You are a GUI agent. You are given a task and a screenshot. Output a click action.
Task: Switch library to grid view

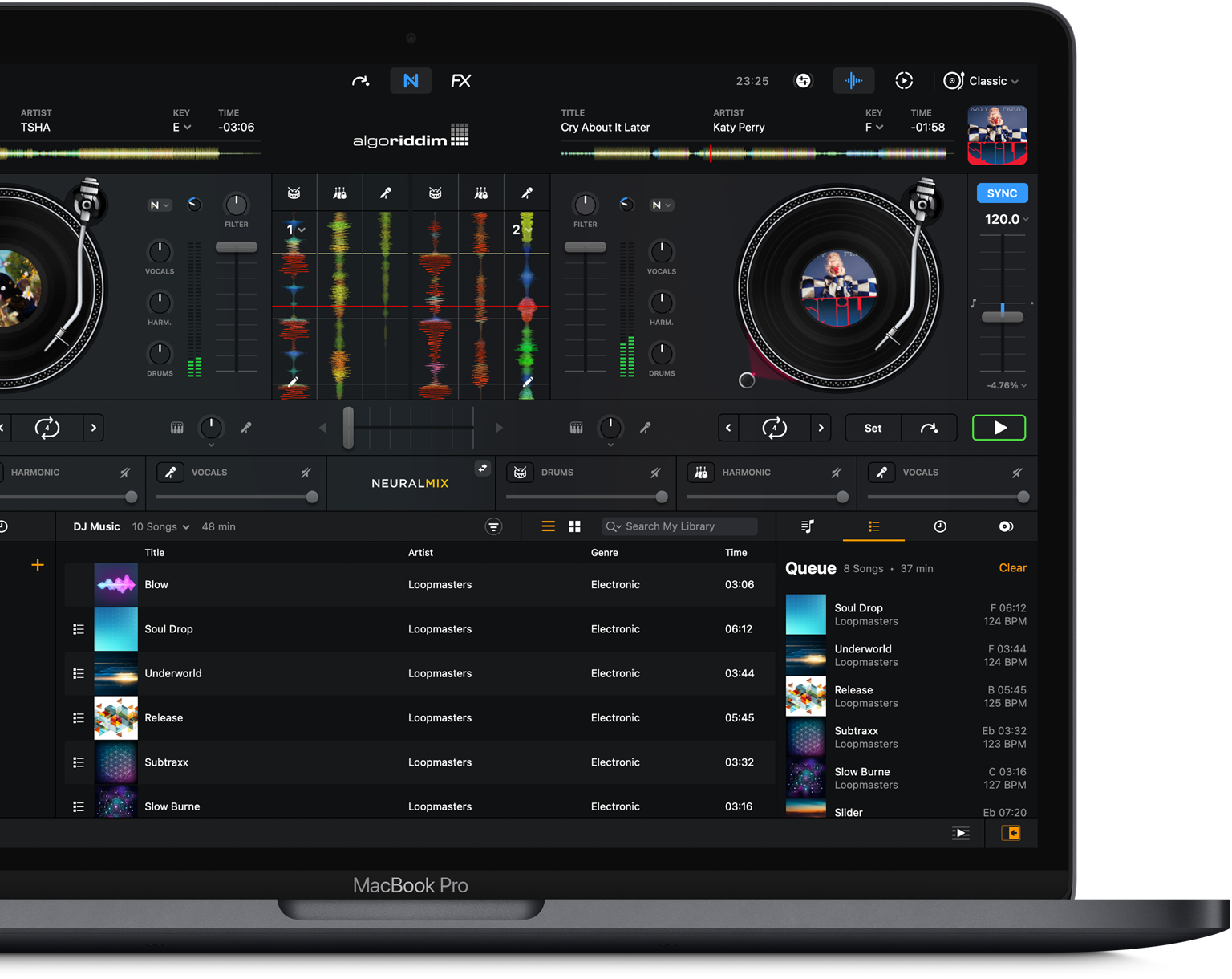[574, 526]
